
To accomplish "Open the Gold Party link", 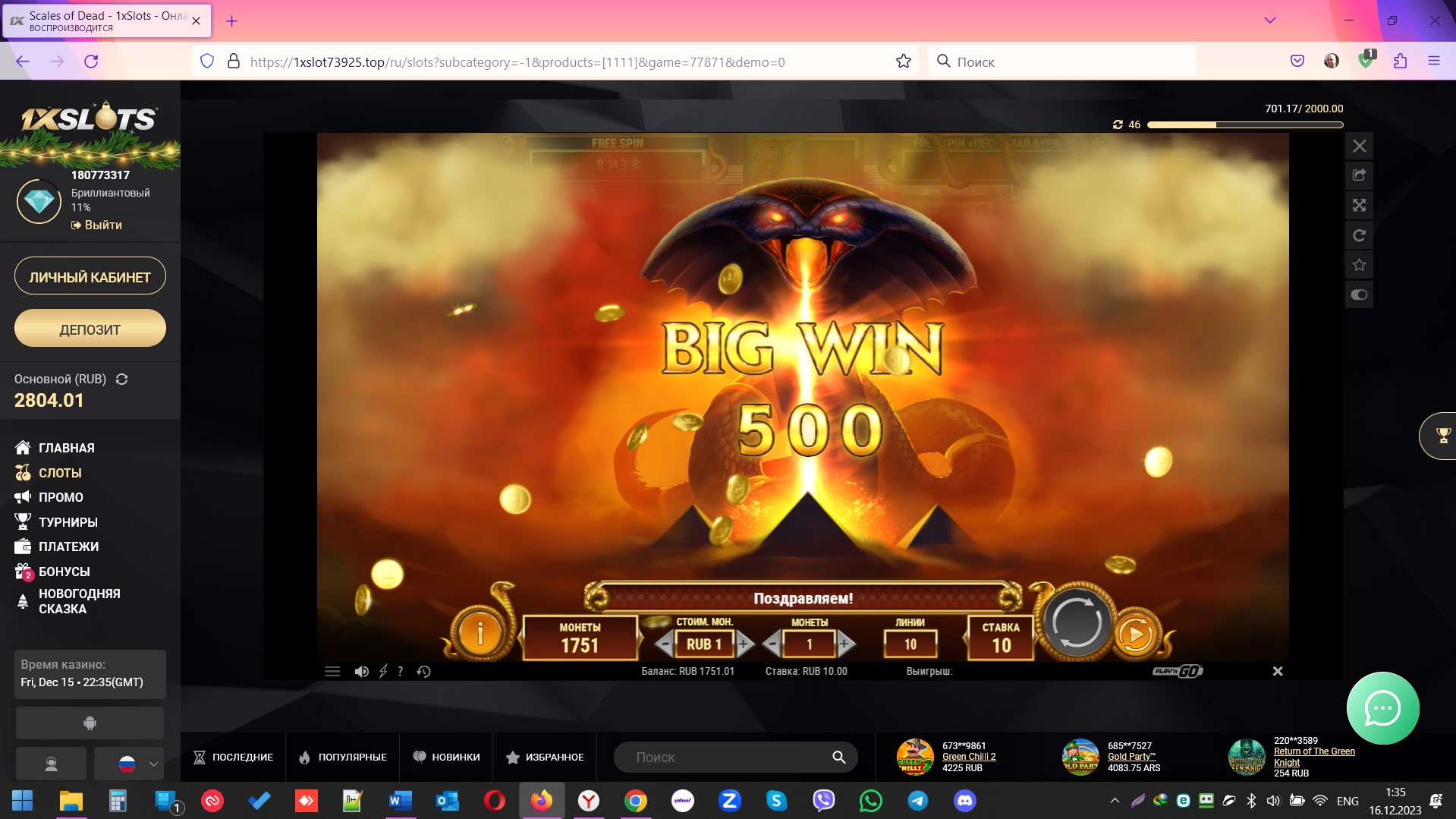I will [x=1131, y=757].
